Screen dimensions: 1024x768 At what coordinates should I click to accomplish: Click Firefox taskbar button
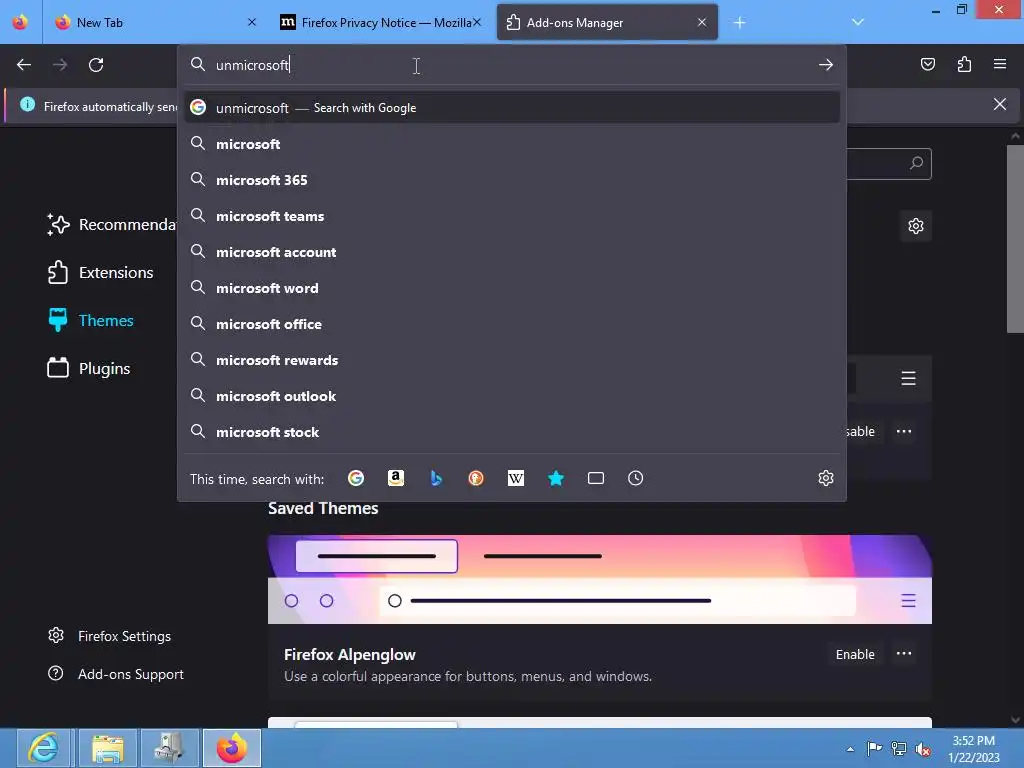(232, 748)
